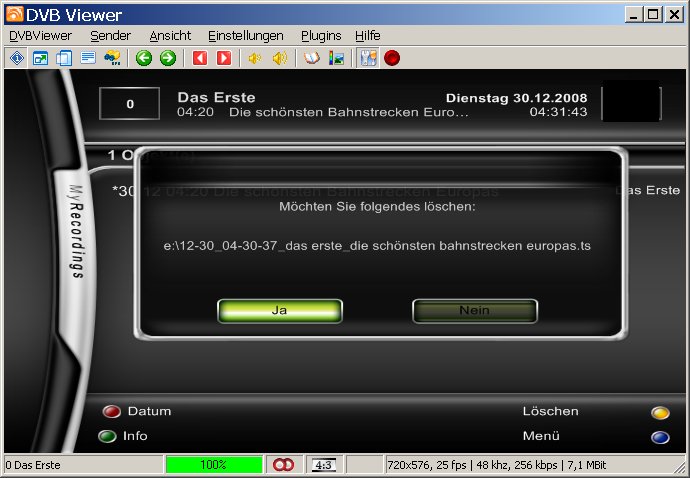The image size is (690, 478).
Task: Click the Das Erste channel name header
Action: [x=216, y=97]
